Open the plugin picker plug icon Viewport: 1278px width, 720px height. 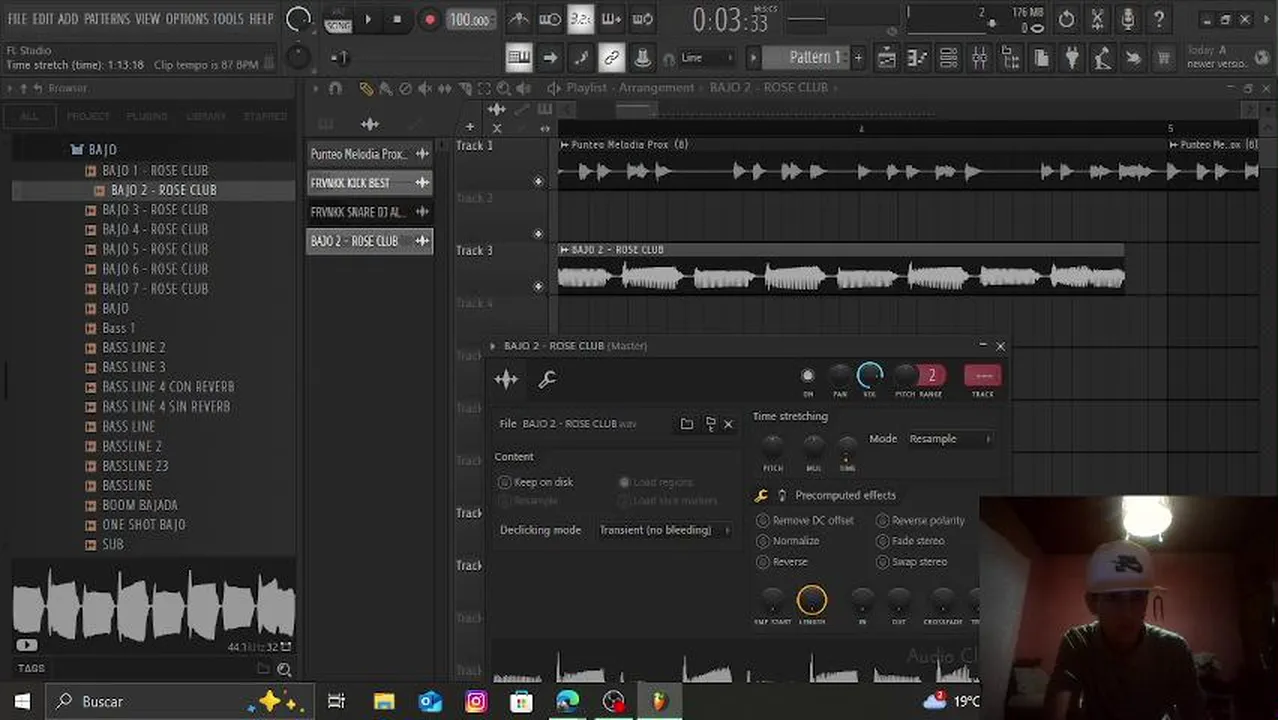pyautogui.click(x=1072, y=58)
